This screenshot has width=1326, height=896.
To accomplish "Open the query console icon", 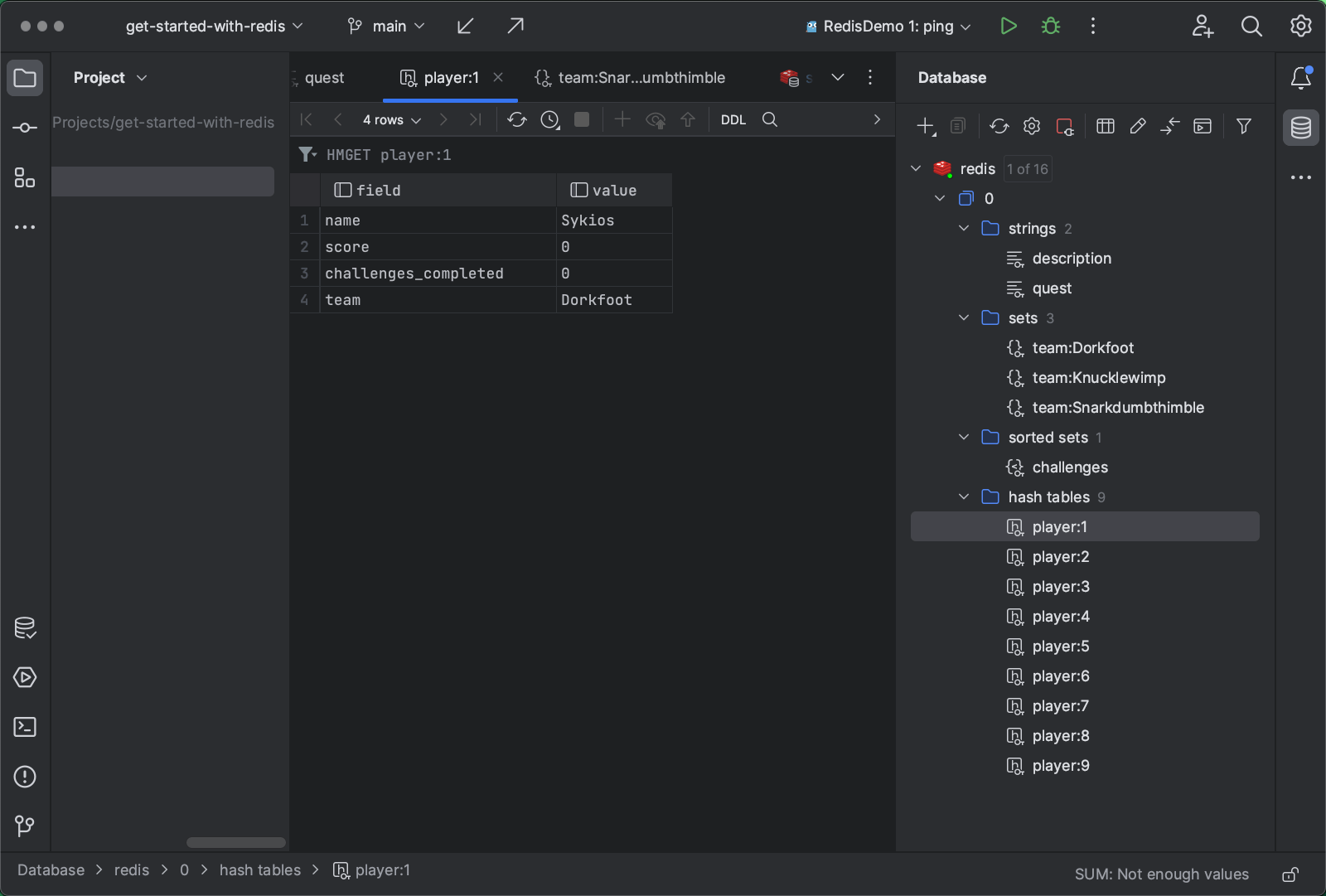I will [1202, 126].
